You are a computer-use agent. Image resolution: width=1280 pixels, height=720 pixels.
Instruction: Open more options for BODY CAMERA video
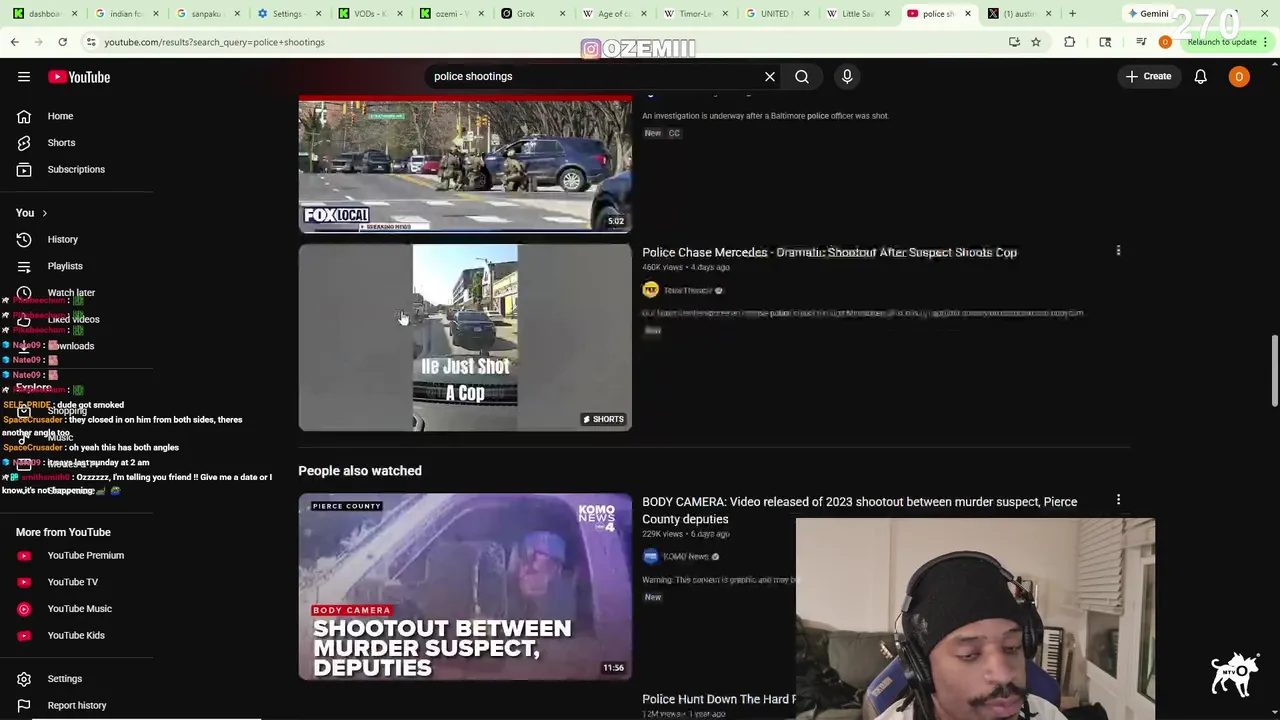(1118, 500)
